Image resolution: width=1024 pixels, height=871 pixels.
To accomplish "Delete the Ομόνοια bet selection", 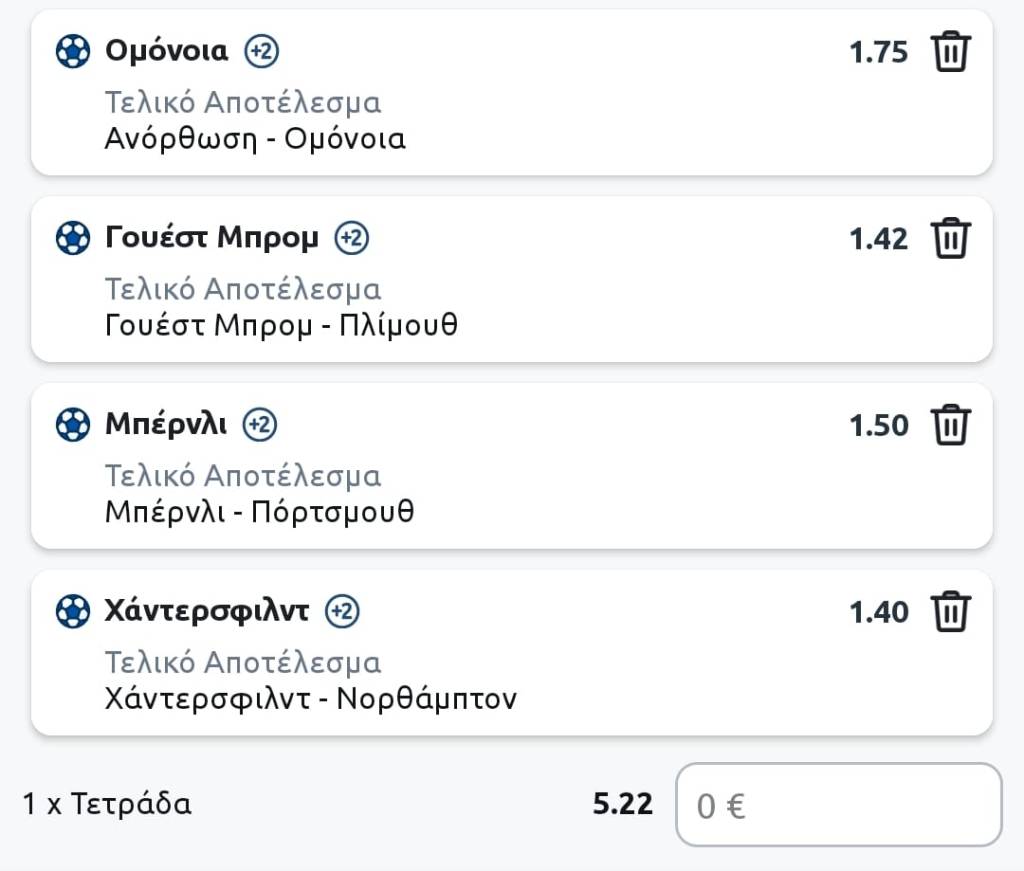I will [x=950, y=52].
